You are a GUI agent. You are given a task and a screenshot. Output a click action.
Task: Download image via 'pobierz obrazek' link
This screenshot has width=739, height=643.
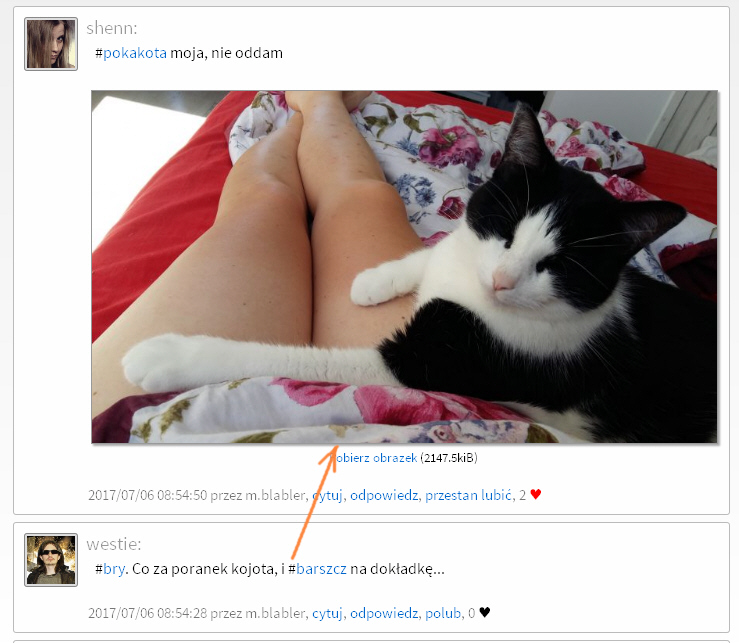(377, 458)
